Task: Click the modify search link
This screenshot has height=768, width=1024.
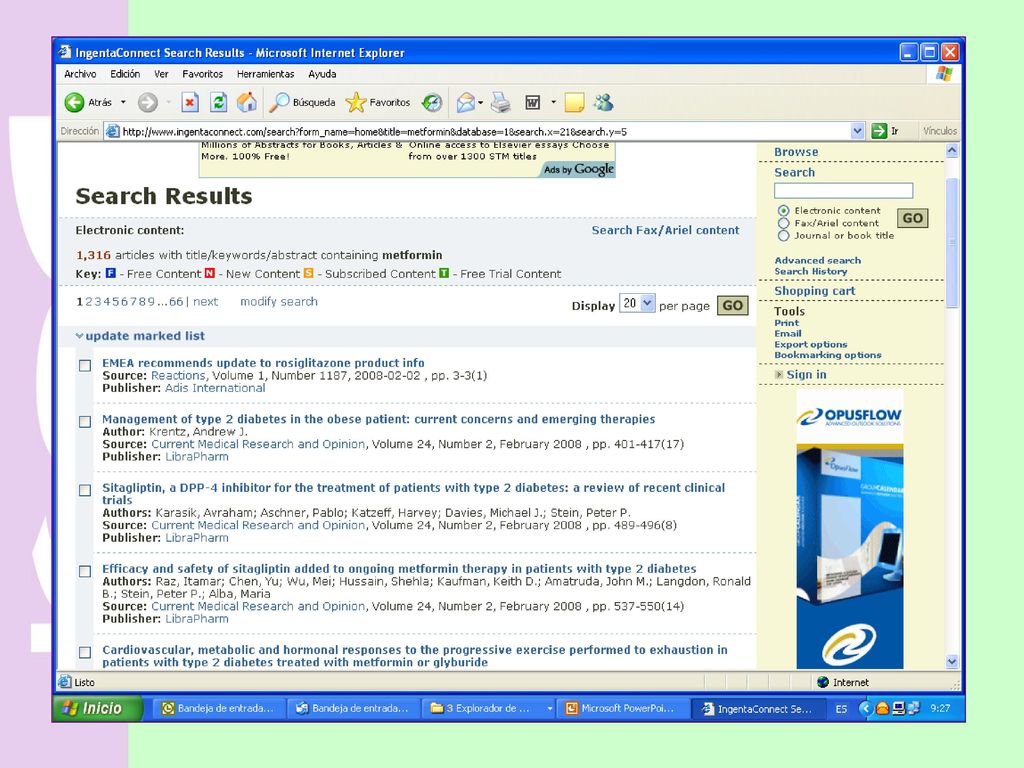Action: [x=279, y=302]
